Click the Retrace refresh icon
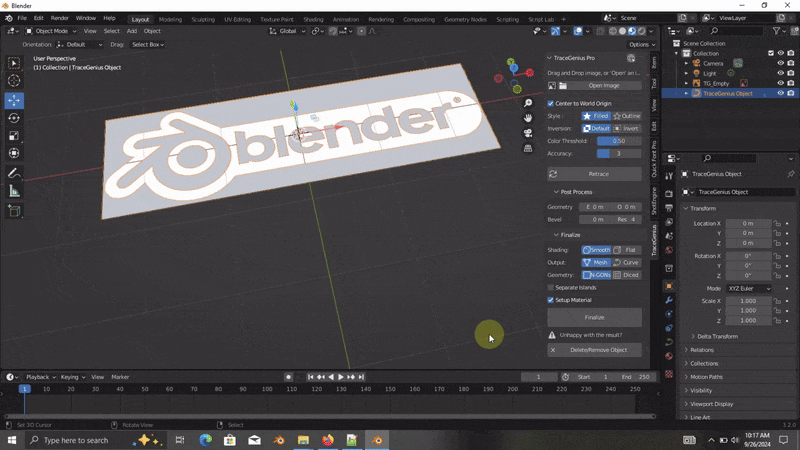800x450 pixels. pos(553,174)
